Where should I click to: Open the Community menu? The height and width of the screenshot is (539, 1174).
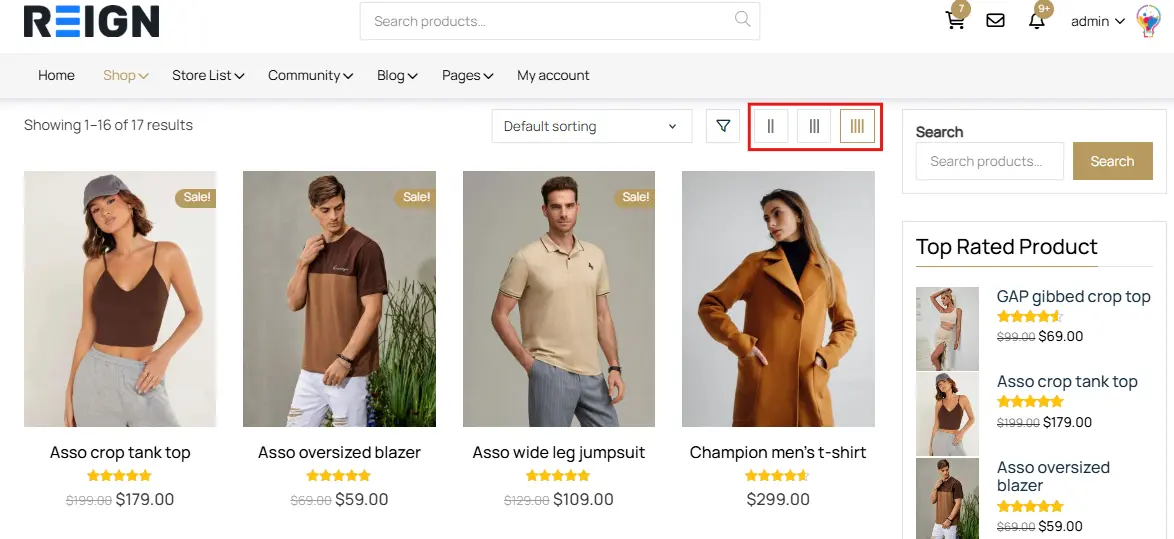[310, 75]
